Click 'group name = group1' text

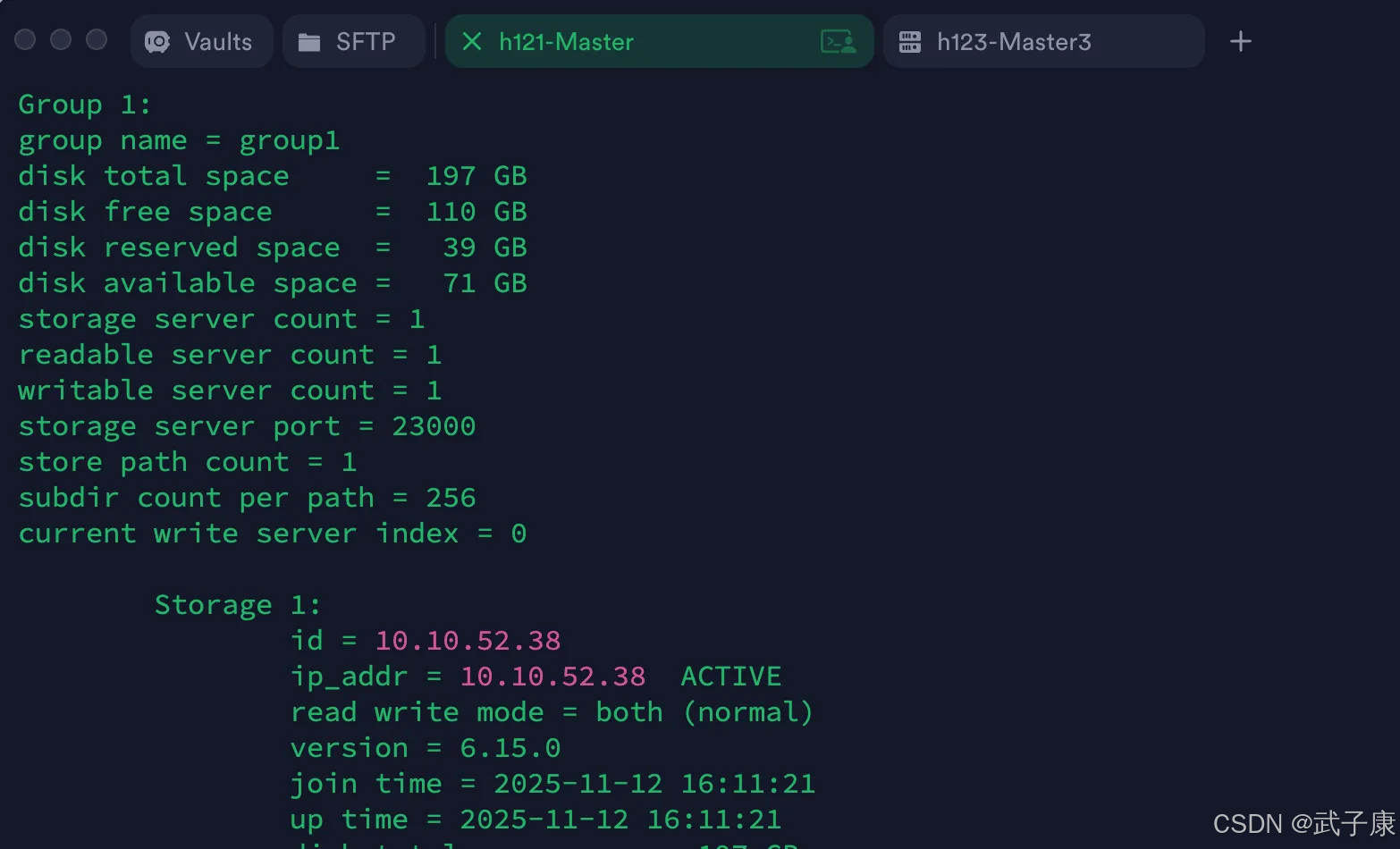point(179,141)
